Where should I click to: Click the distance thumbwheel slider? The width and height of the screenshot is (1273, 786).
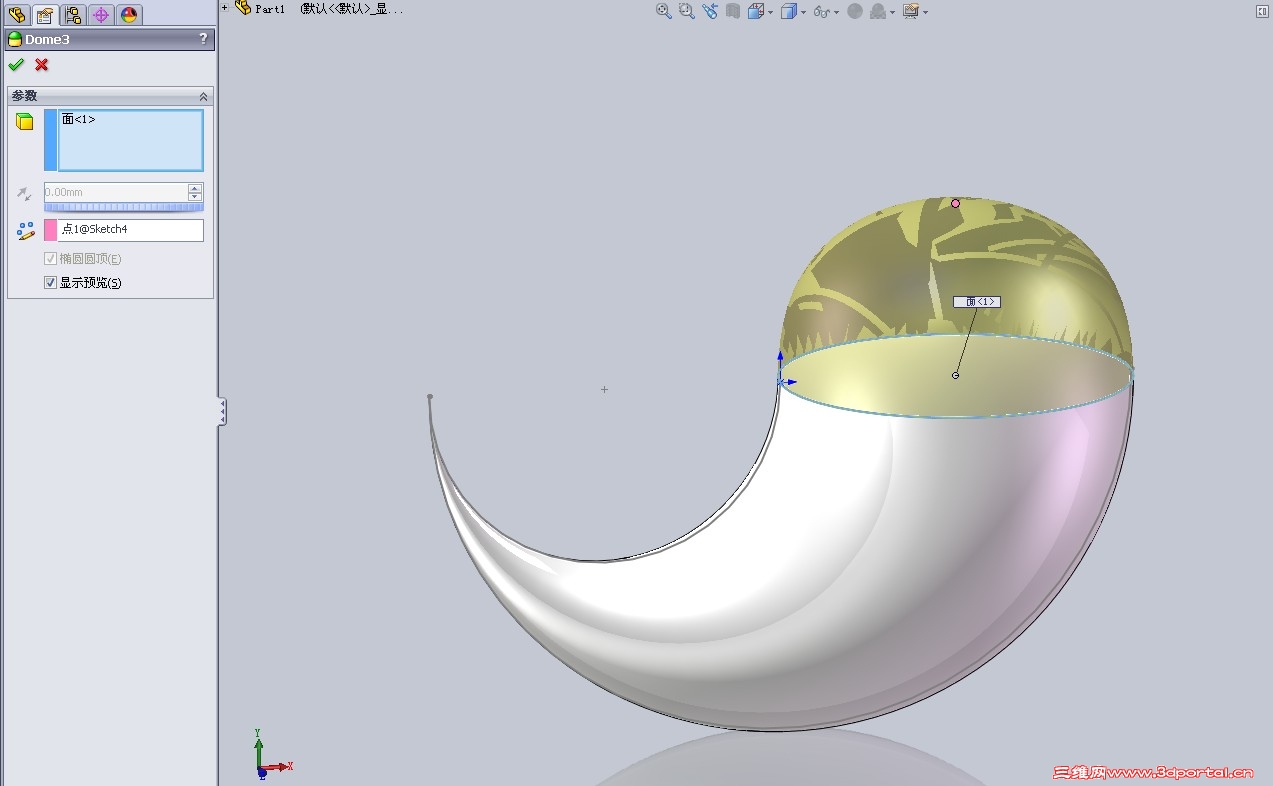[x=123, y=207]
